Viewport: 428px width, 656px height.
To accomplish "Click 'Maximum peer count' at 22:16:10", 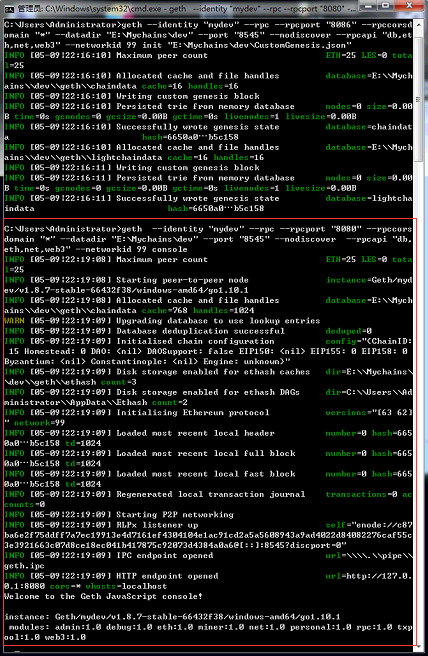I will [162, 56].
